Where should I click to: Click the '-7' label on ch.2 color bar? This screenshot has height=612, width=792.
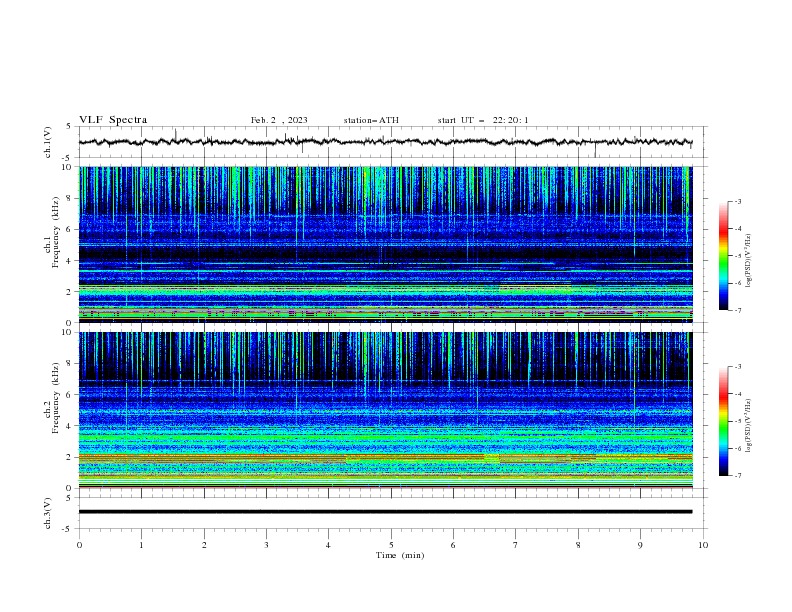[737, 475]
